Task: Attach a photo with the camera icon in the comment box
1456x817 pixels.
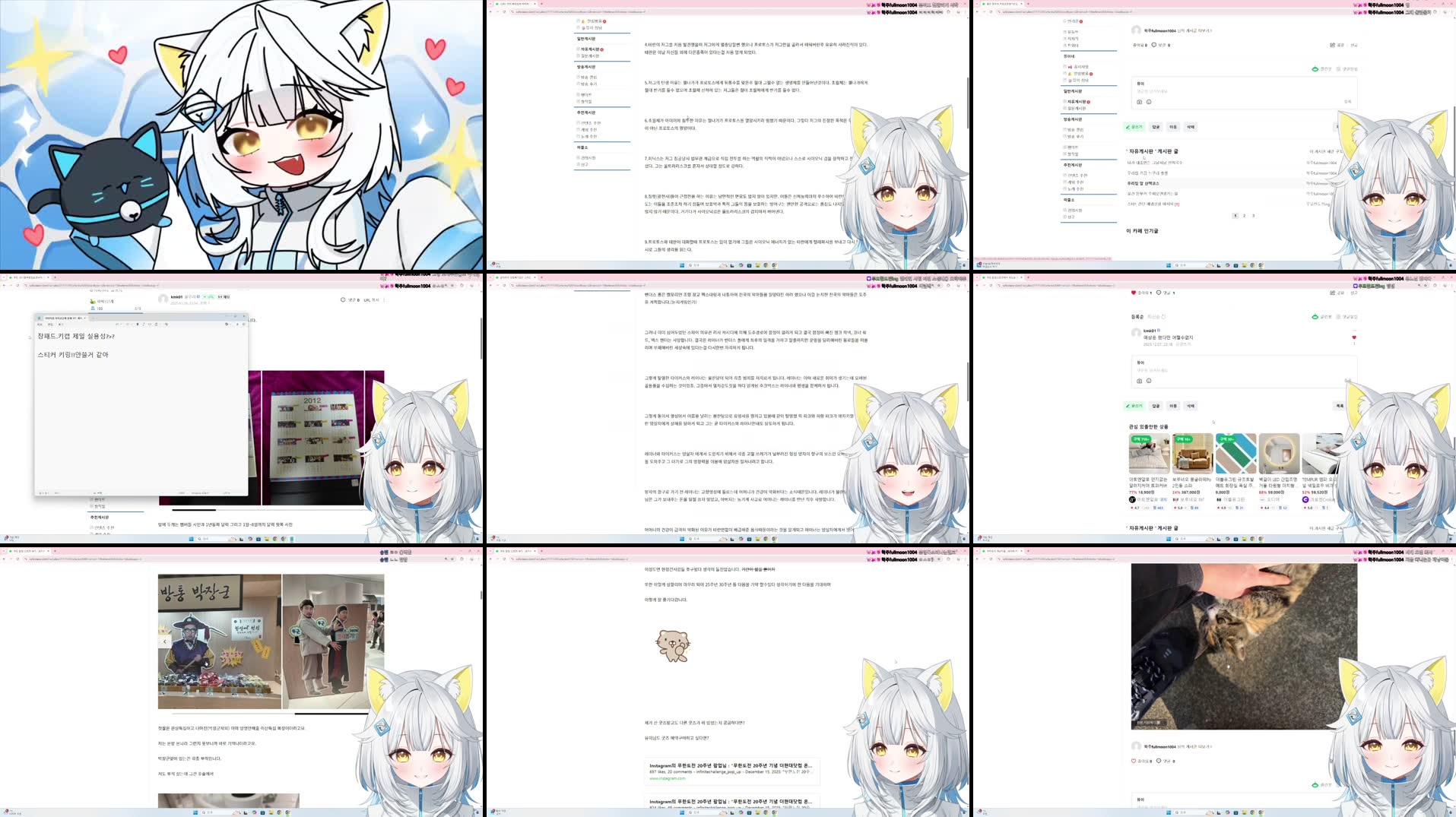Action: click(x=1139, y=381)
